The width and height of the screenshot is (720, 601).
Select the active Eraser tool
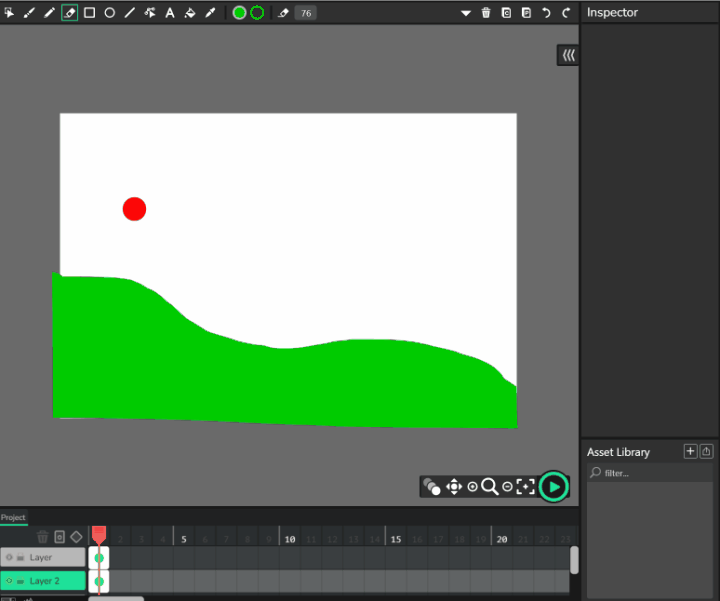(69, 13)
